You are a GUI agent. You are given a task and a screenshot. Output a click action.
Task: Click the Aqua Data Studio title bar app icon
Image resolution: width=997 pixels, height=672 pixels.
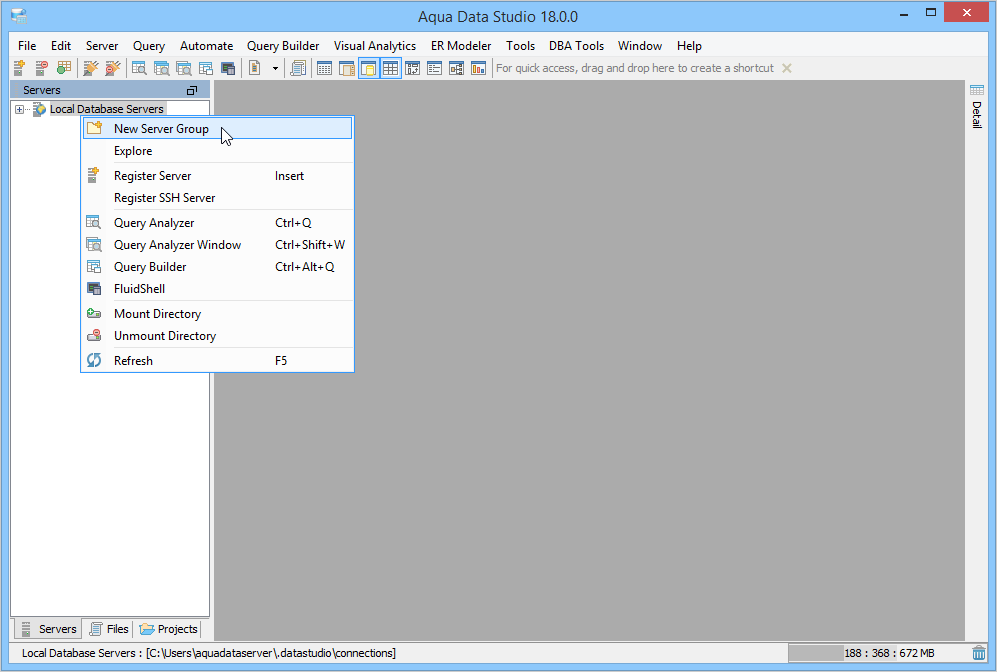pos(19,16)
